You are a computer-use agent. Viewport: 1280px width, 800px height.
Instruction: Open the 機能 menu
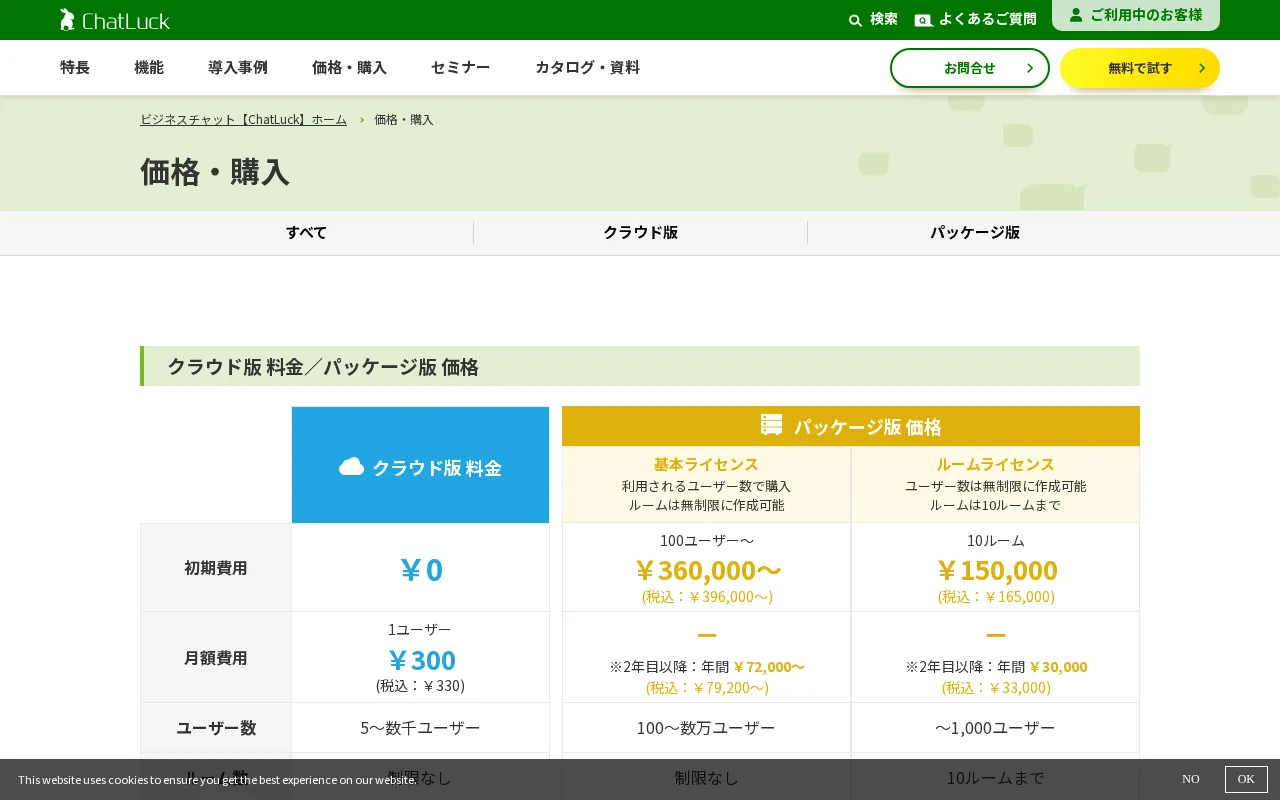click(x=149, y=68)
